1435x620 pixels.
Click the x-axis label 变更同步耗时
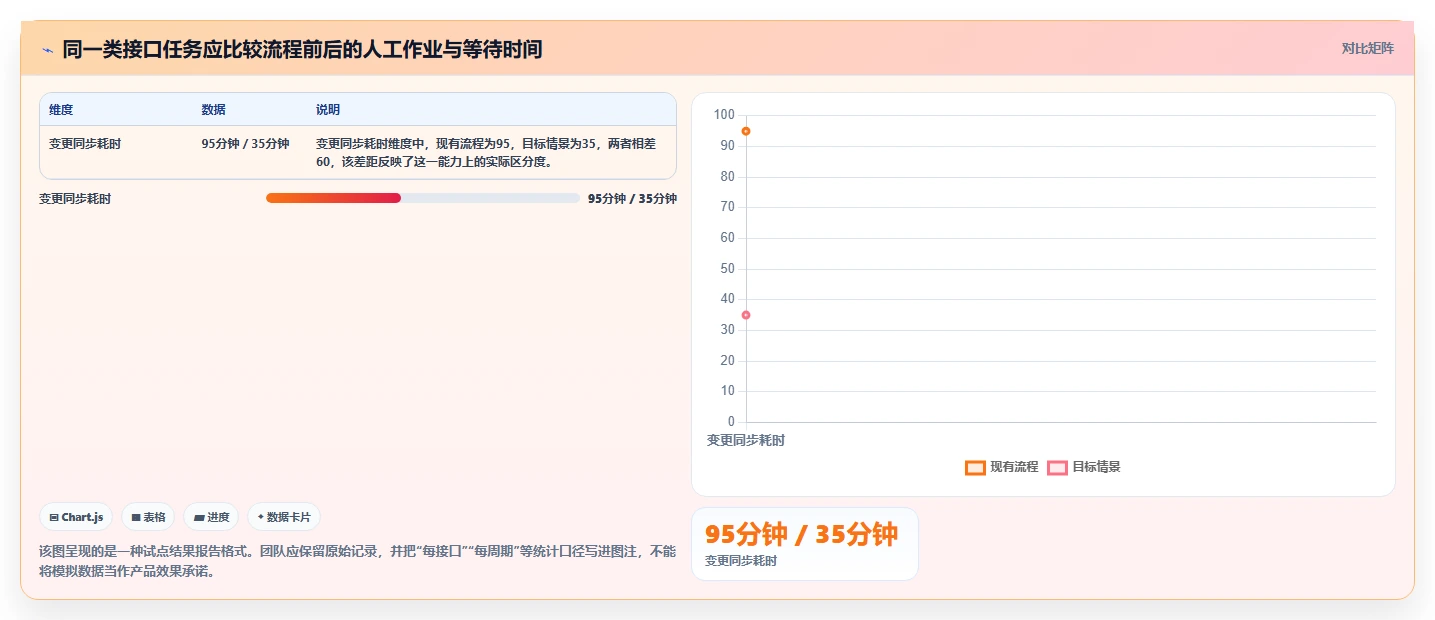[x=746, y=440]
